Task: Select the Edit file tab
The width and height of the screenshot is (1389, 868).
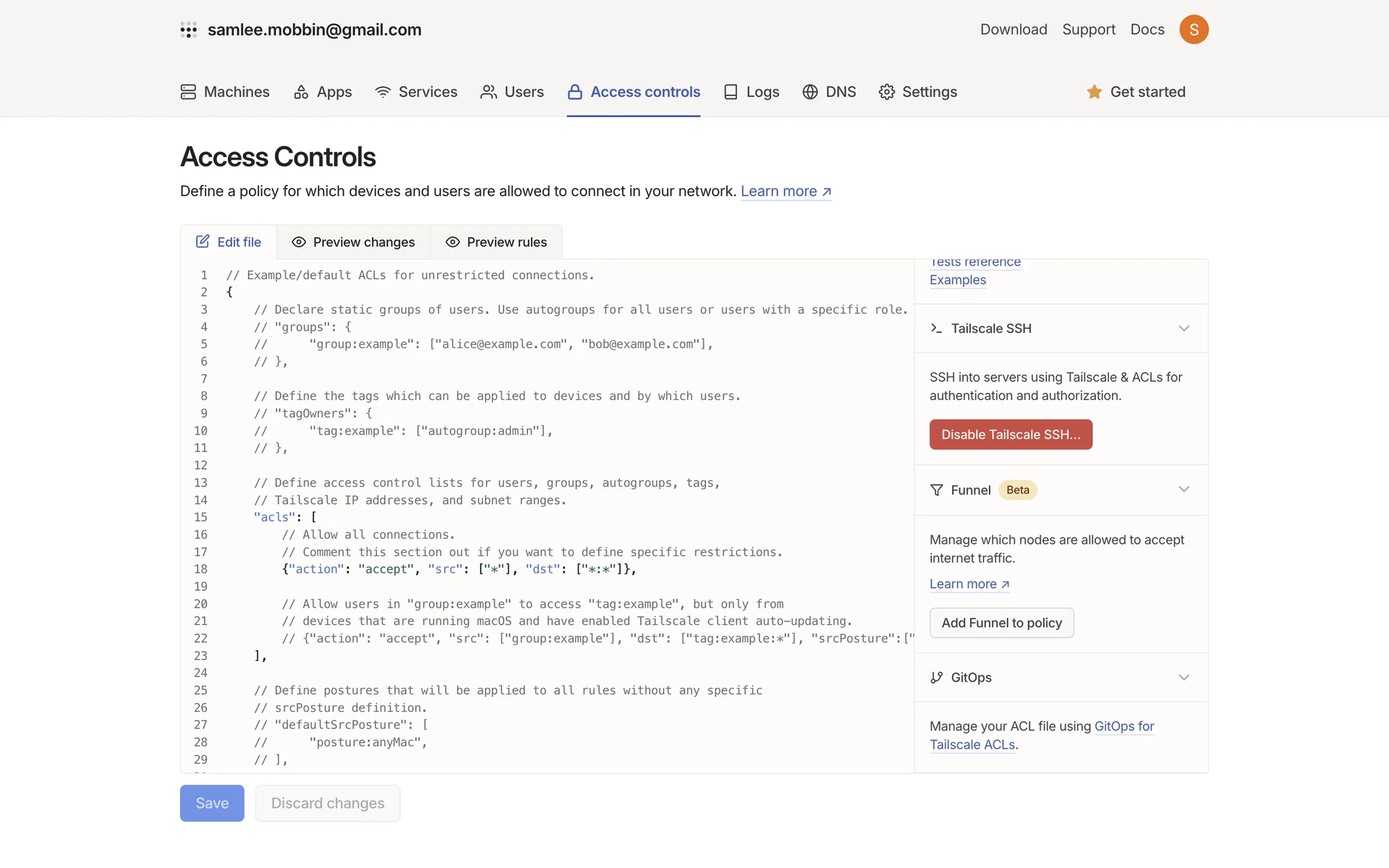Action: [x=229, y=242]
